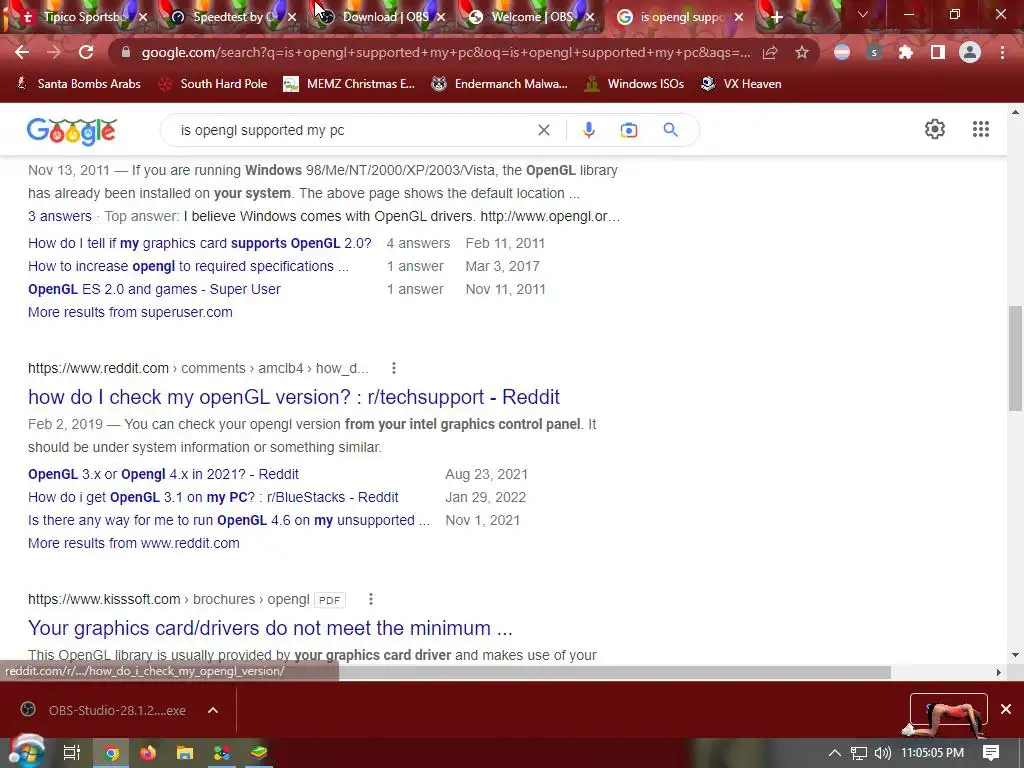Click the address bar URL
The image size is (1024, 768).
(x=444, y=53)
